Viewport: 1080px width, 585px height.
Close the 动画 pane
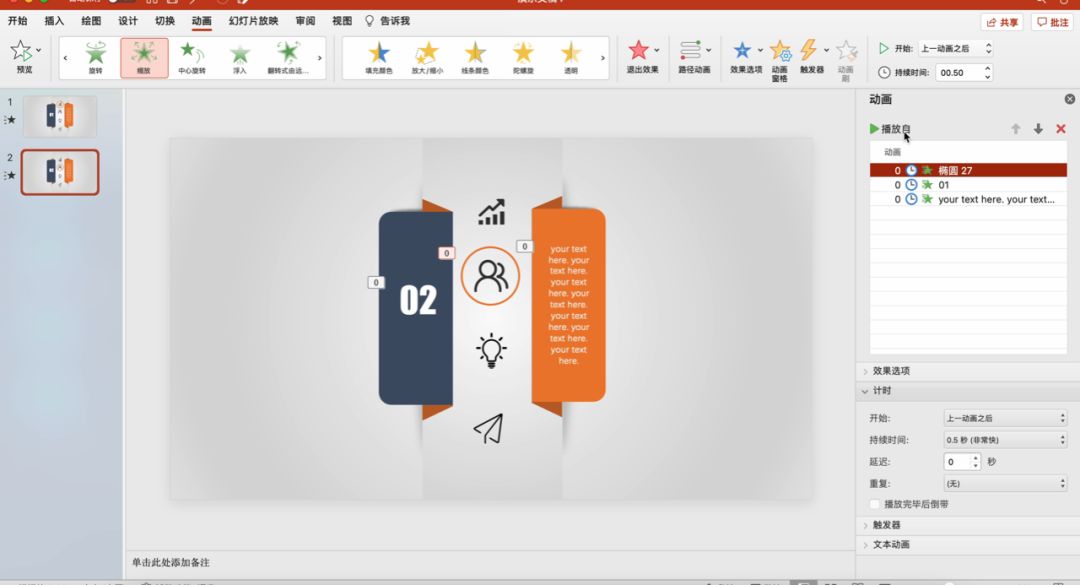tap(1070, 99)
